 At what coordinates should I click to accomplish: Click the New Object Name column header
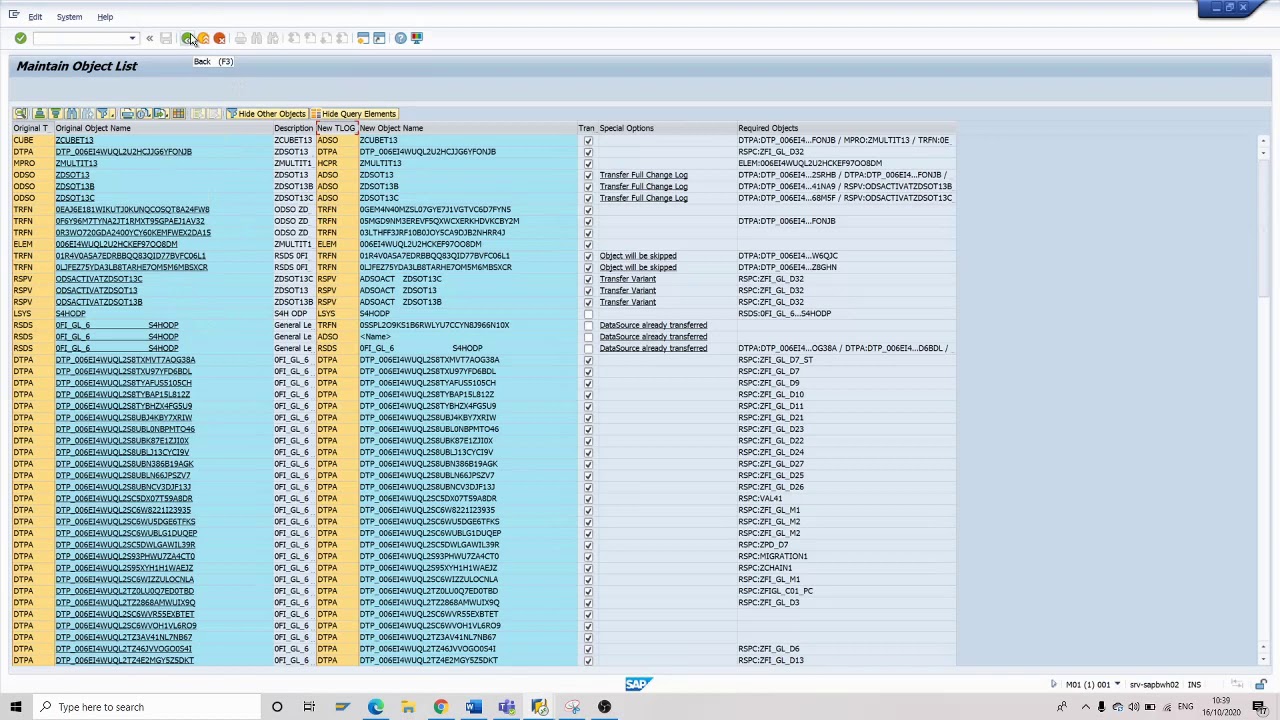tap(467, 128)
